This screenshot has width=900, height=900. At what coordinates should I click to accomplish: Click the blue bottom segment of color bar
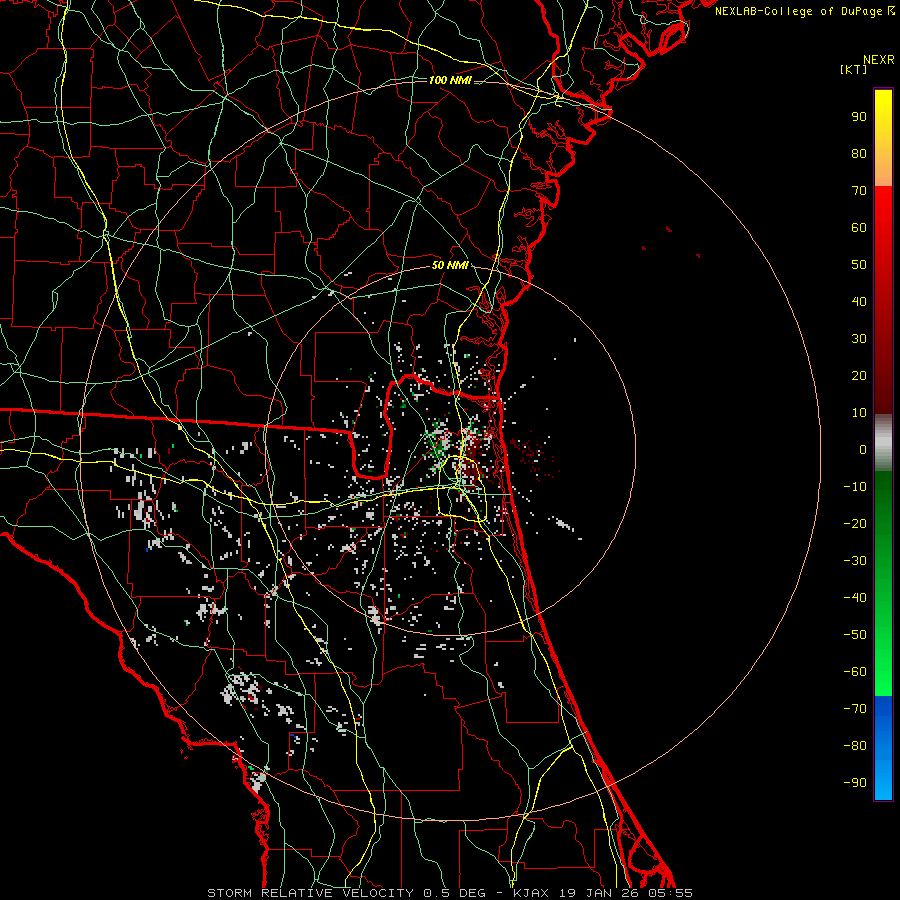click(x=883, y=747)
